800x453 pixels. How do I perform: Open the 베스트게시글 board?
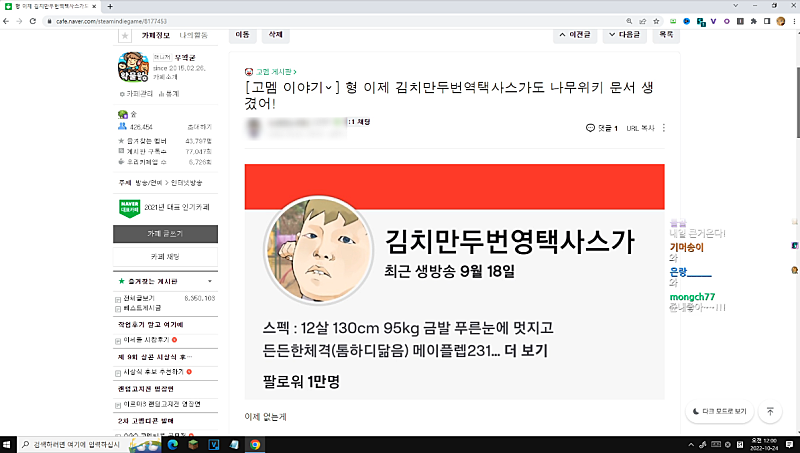click(142, 308)
